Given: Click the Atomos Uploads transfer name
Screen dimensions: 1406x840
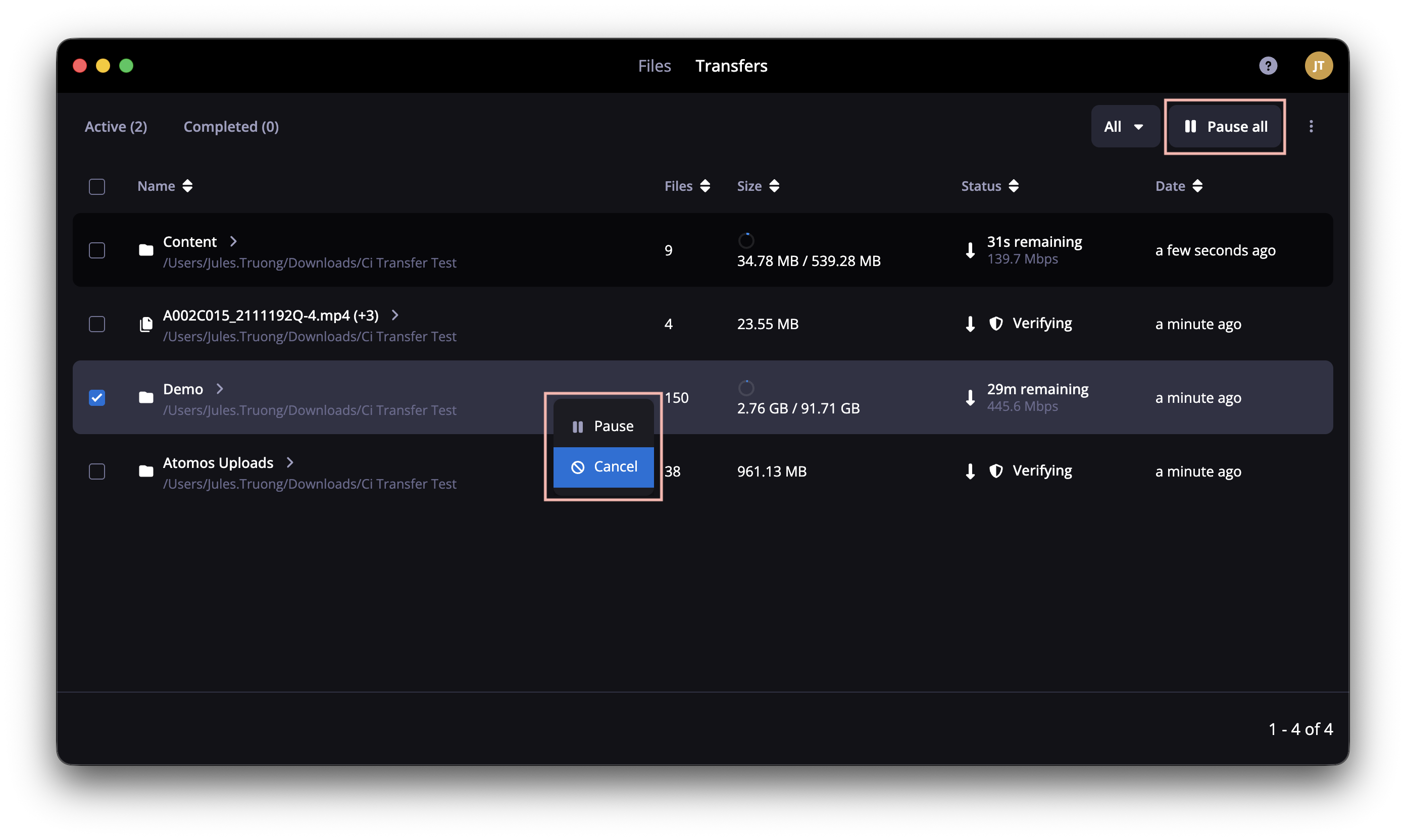Looking at the screenshot, I should point(218,462).
